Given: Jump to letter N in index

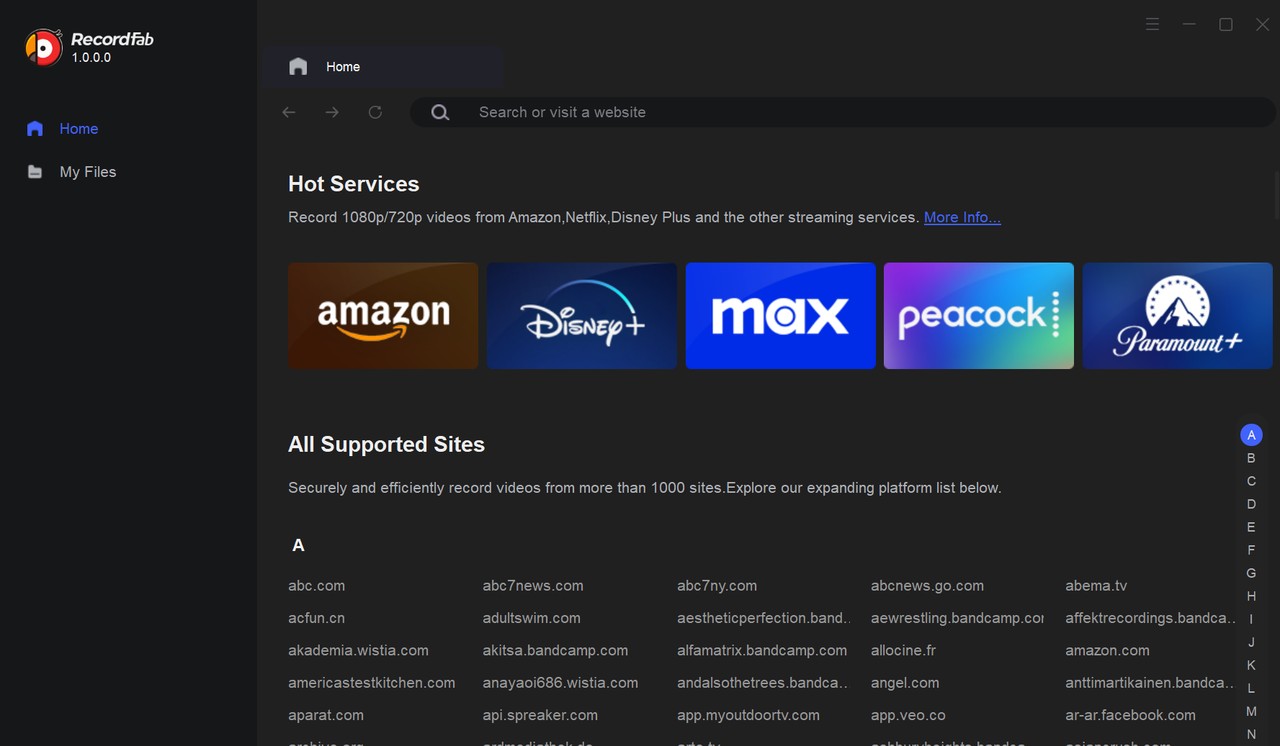Looking at the screenshot, I should pyautogui.click(x=1251, y=734).
